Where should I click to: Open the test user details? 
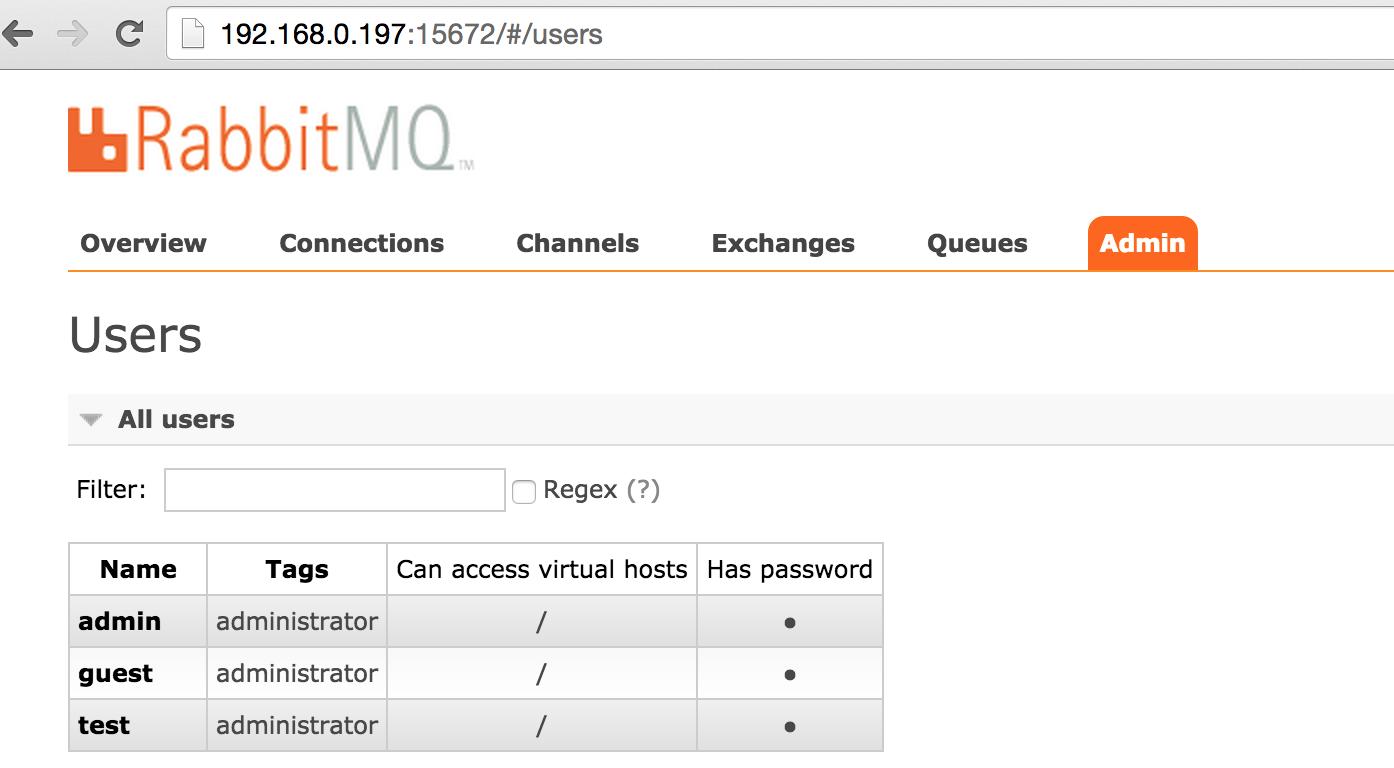click(x=104, y=725)
